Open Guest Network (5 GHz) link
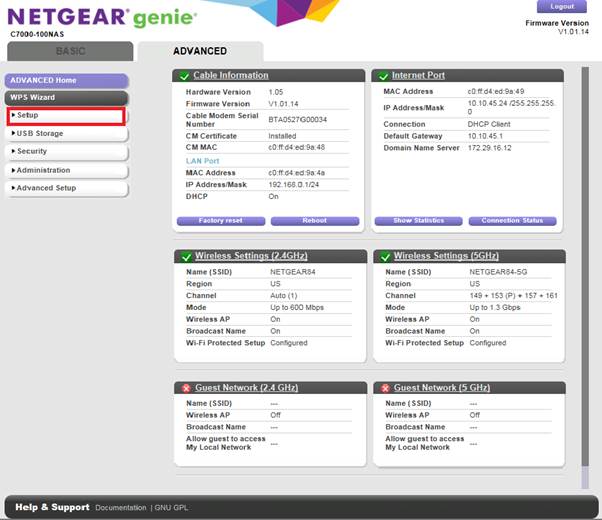The image size is (602, 520). point(442,388)
